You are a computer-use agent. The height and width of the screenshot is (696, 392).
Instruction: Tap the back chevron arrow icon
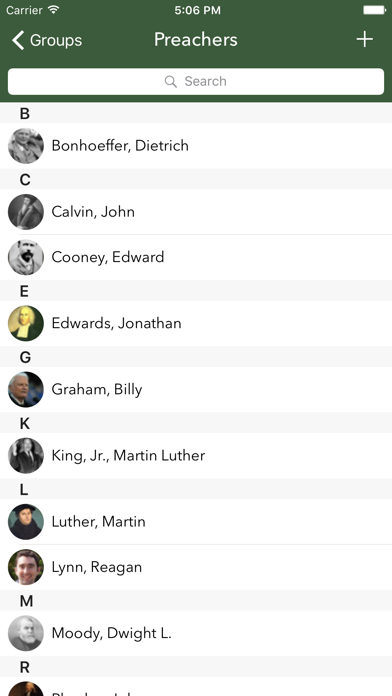coord(17,40)
